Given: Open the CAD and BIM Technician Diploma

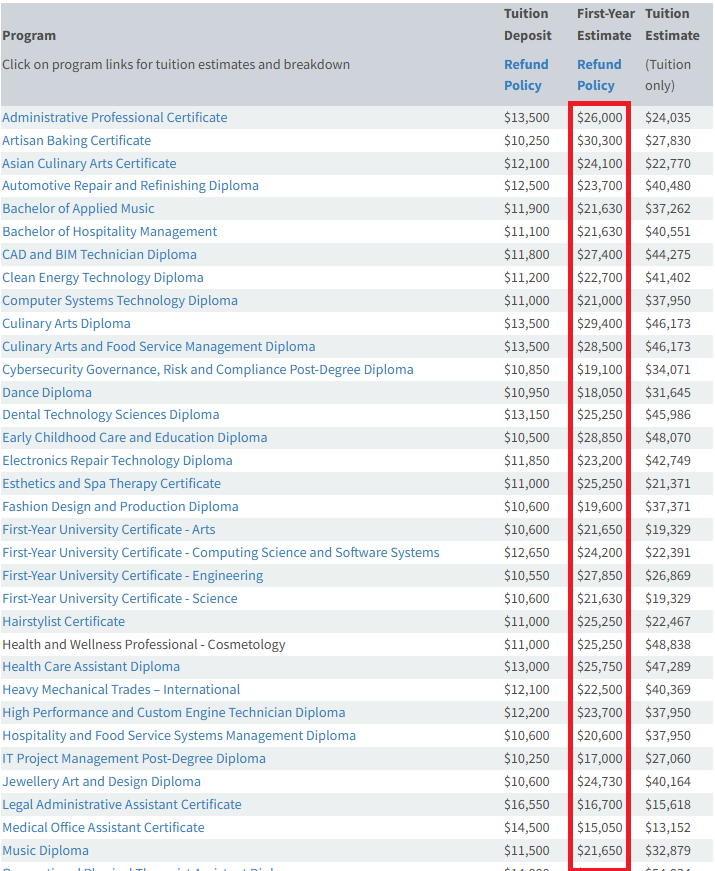Looking at the screenshot, I should point(99,255).
